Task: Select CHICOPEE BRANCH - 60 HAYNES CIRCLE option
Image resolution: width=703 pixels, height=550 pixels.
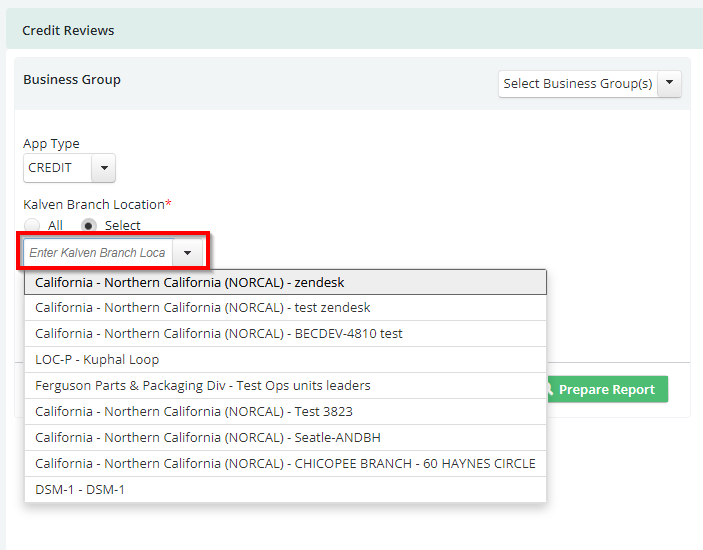Action: (x=286, y=463)
